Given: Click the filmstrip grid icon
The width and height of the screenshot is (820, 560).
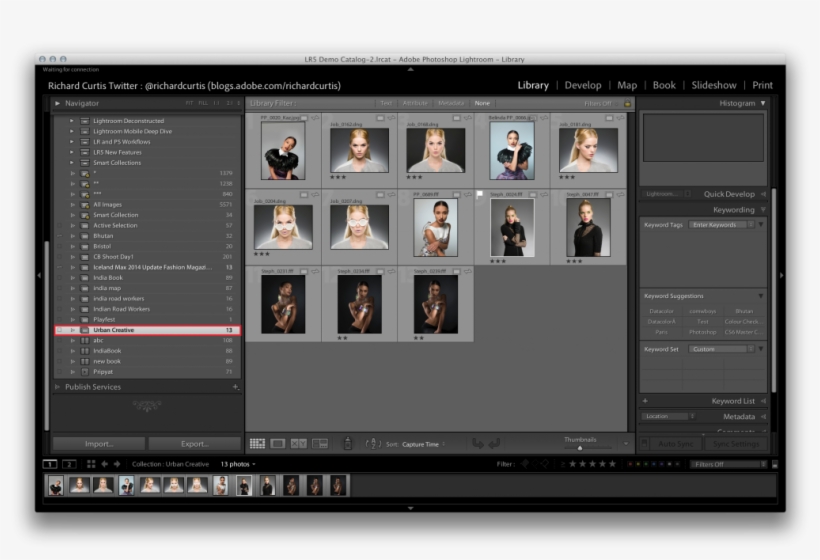Looking at the screenshot, I should (x=91, y=464).
